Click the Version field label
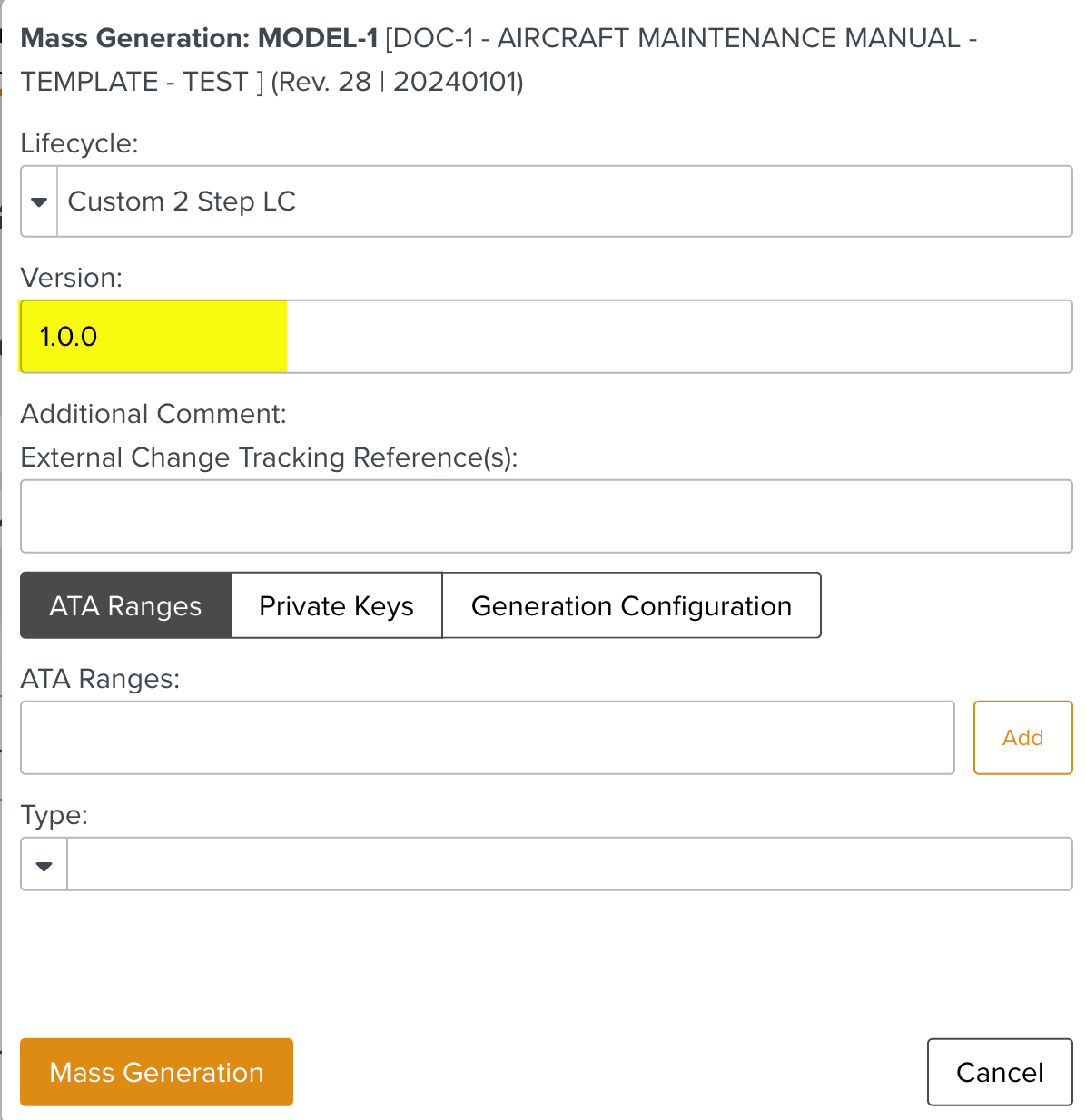The image size is (1086, 1120). pyautogui.click(x=71, y=278)
